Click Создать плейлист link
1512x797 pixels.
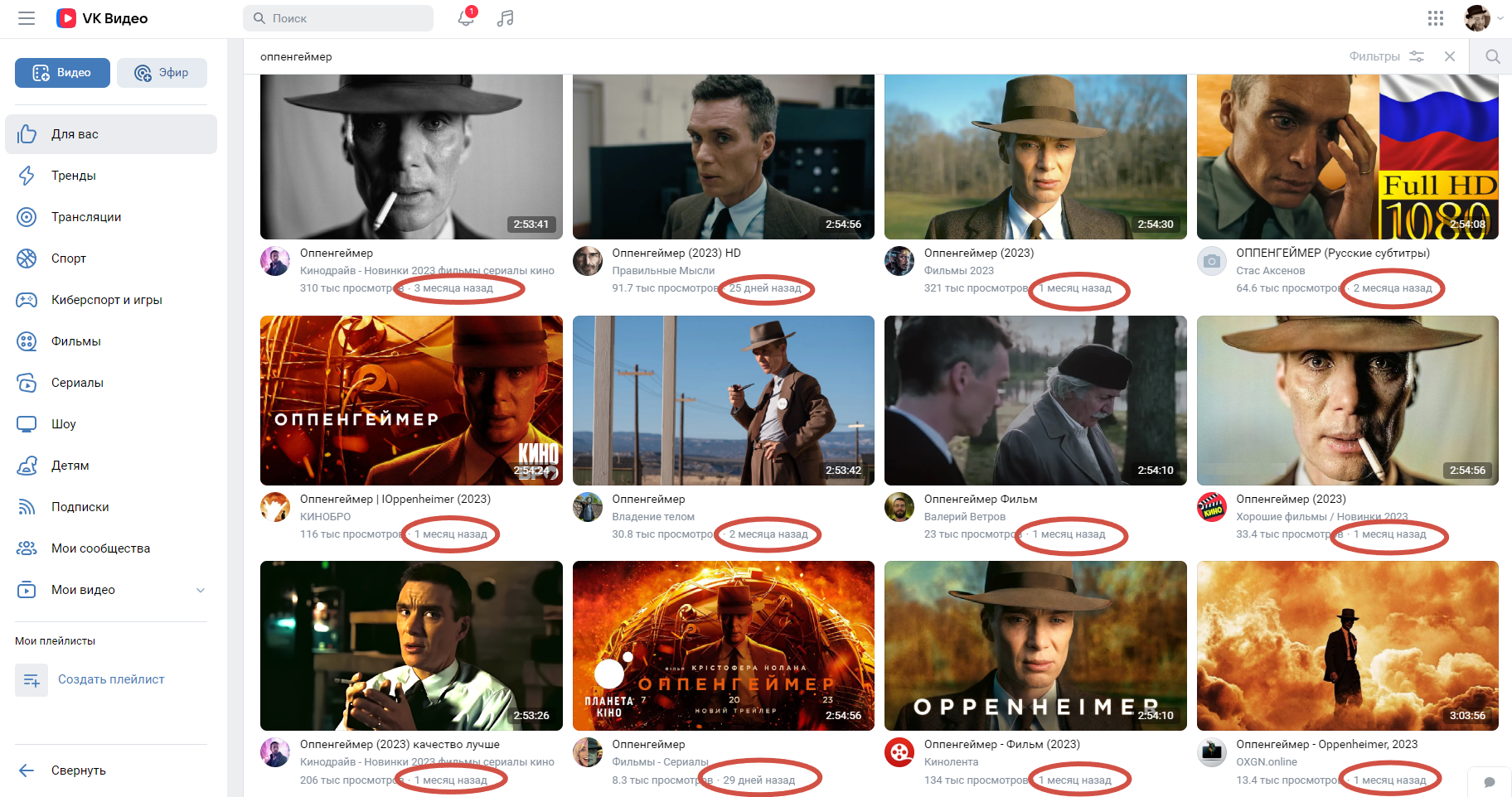tap(111, 679)
